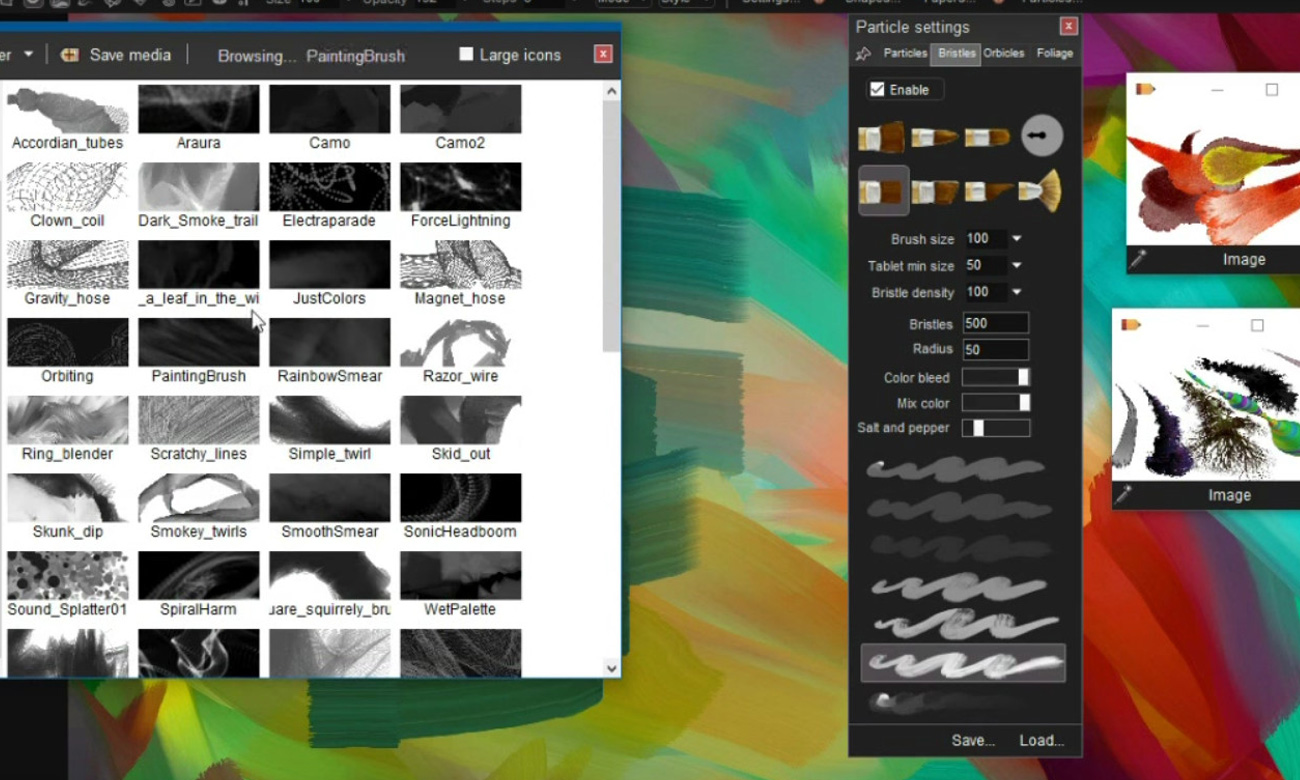This screenshot has width=1300, height=780.
Task: Click the pin icon in Particle settings
Action: click(x=863, y=54)
